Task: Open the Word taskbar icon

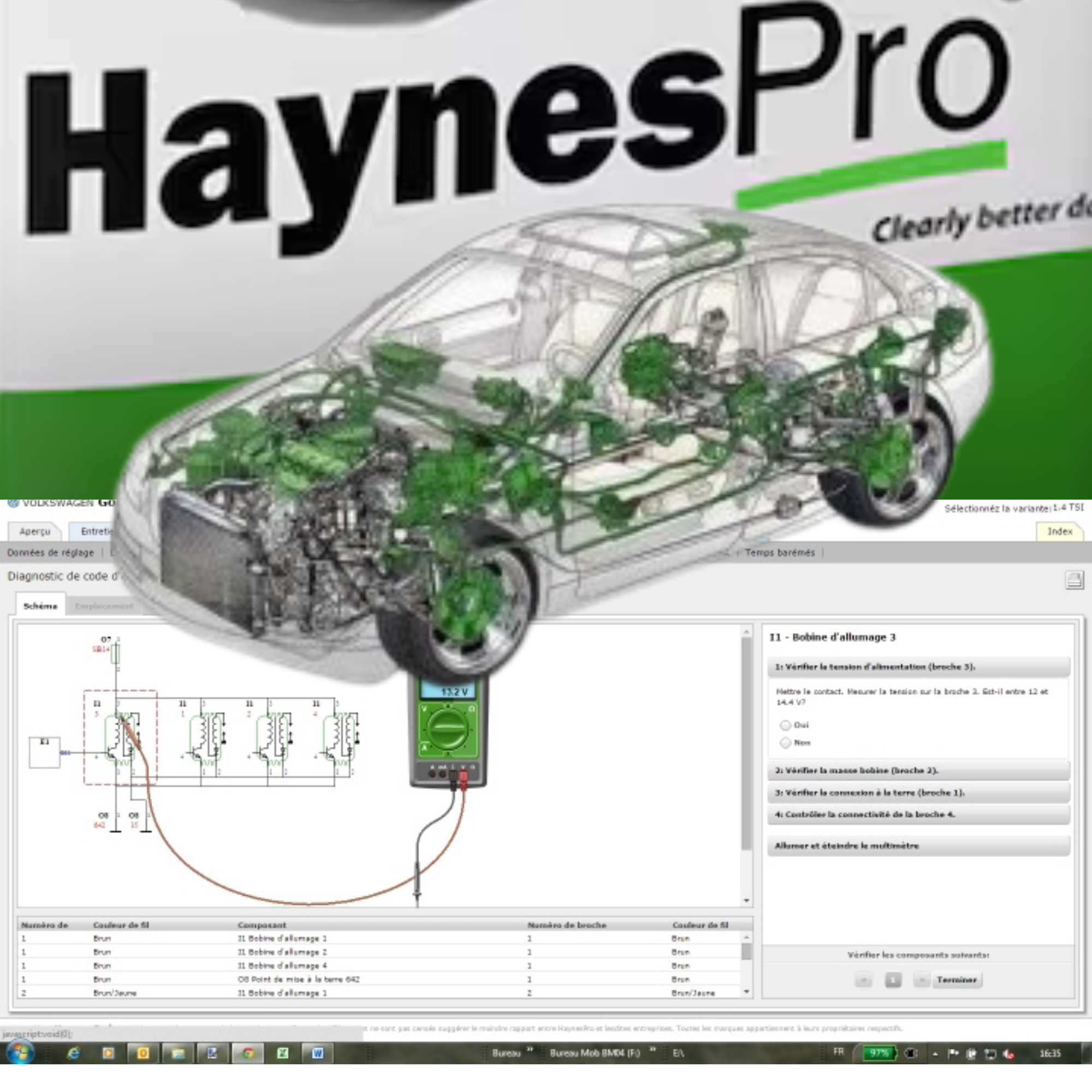Action: pos(317,1053)
